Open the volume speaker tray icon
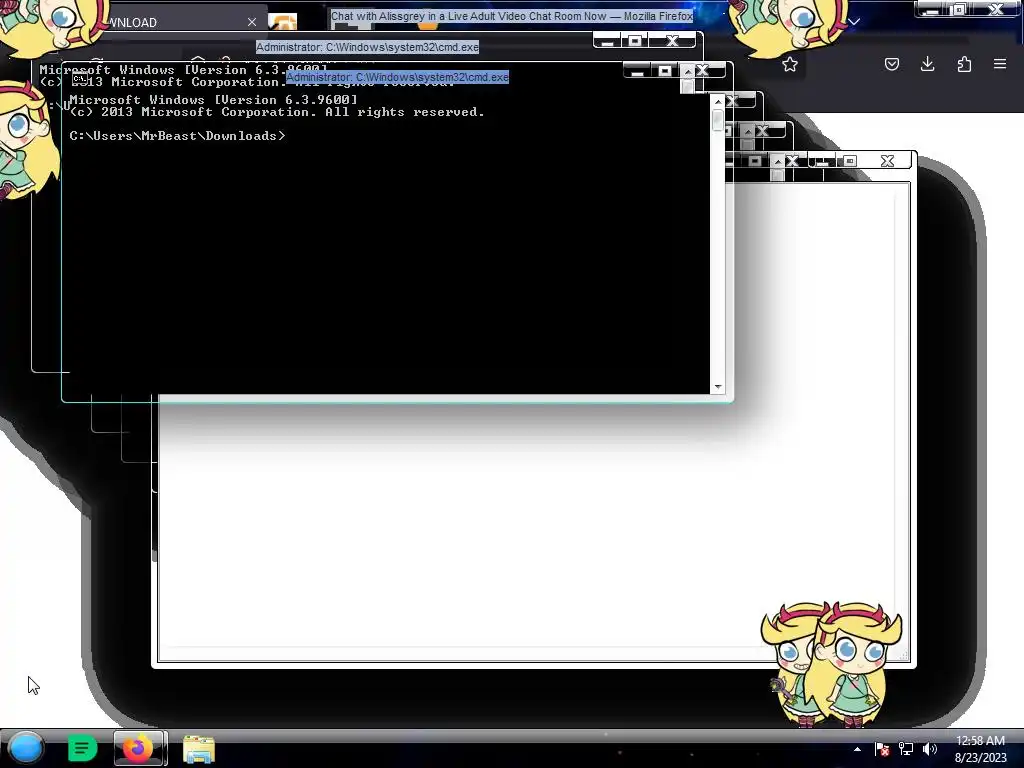Viewport: 1024px width, 768px height. point(930,749)
